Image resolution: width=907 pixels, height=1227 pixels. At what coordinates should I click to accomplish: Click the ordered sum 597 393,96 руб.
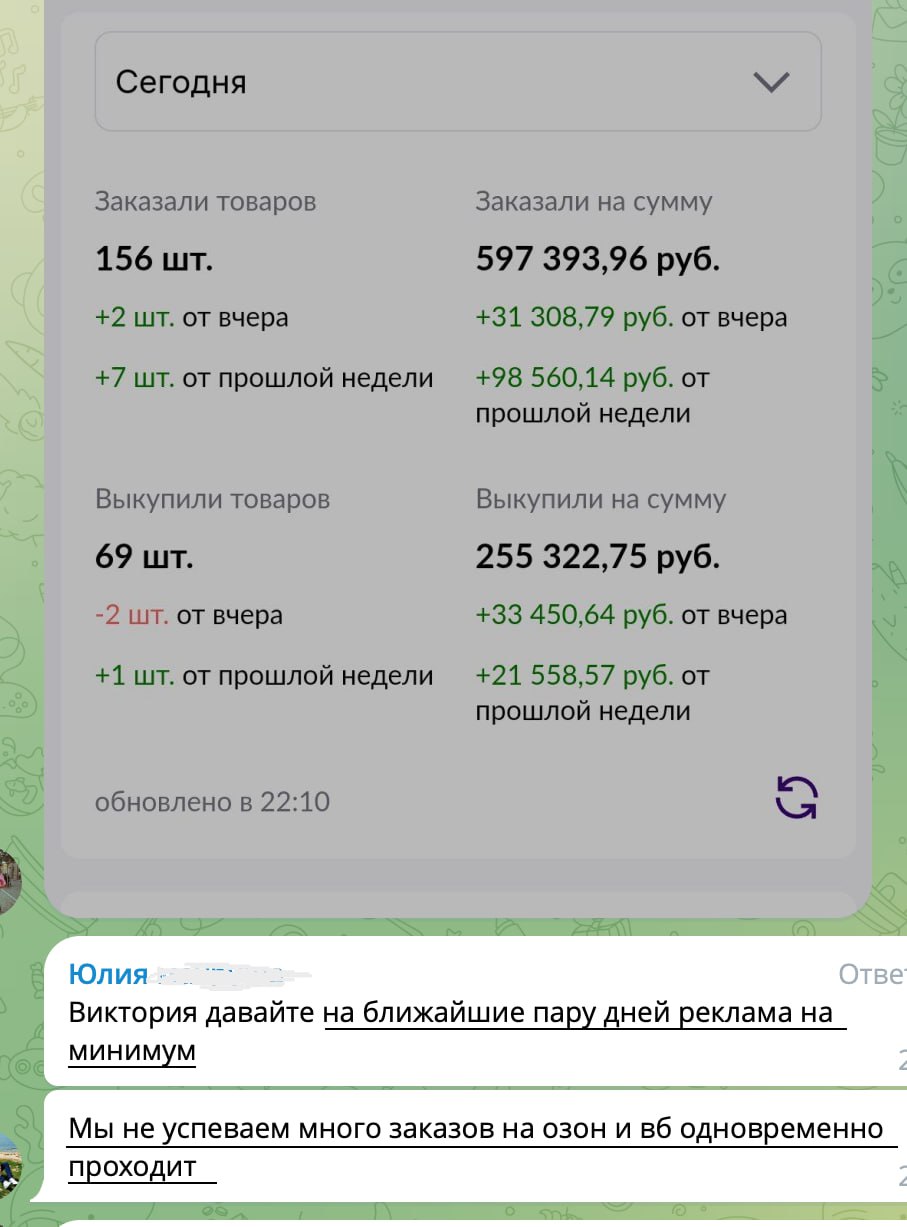[x=597, y=260]
